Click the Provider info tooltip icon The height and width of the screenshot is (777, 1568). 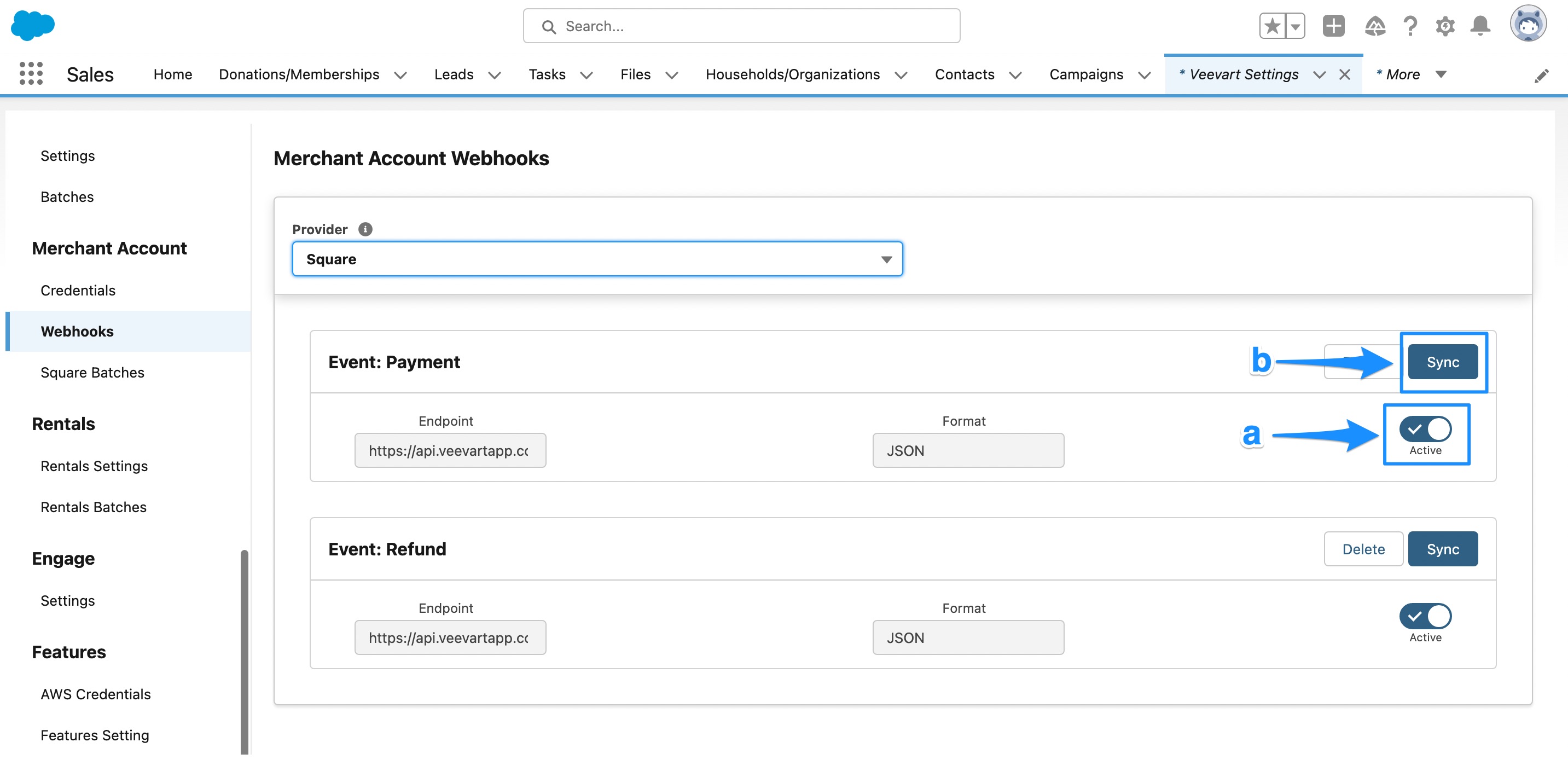[365, 229]
